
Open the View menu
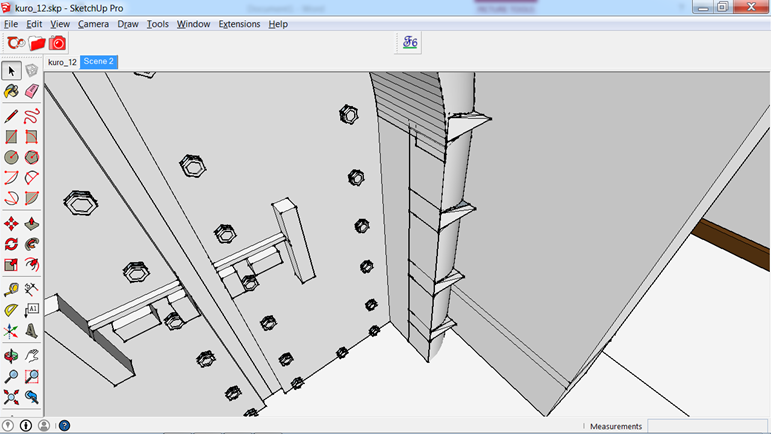pyautogui.click(x=60, y=24)
